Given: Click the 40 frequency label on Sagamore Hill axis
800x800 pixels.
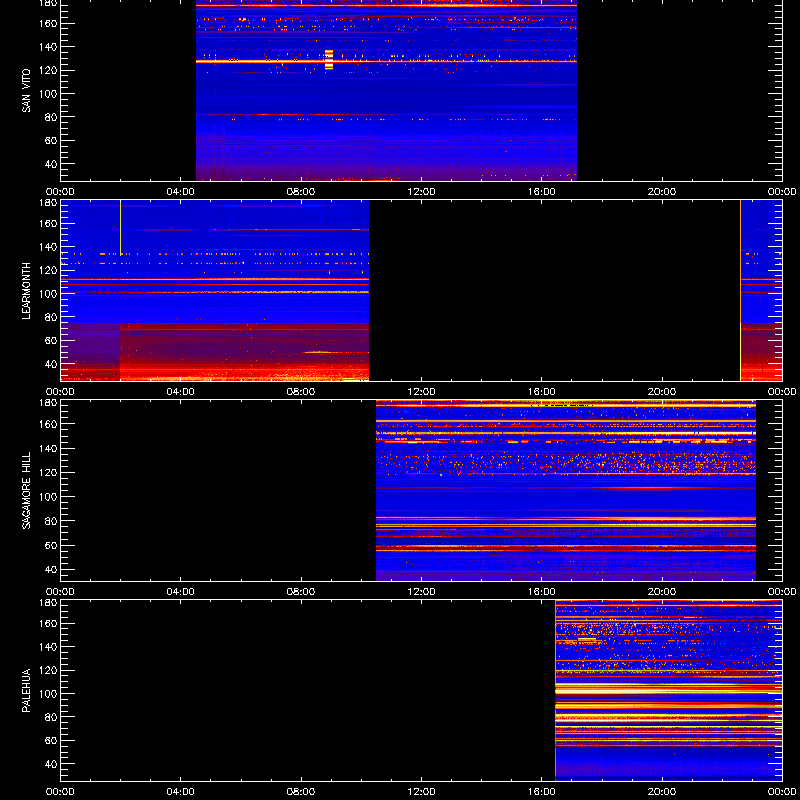Looking at the screenshot, I should point(51,569).
